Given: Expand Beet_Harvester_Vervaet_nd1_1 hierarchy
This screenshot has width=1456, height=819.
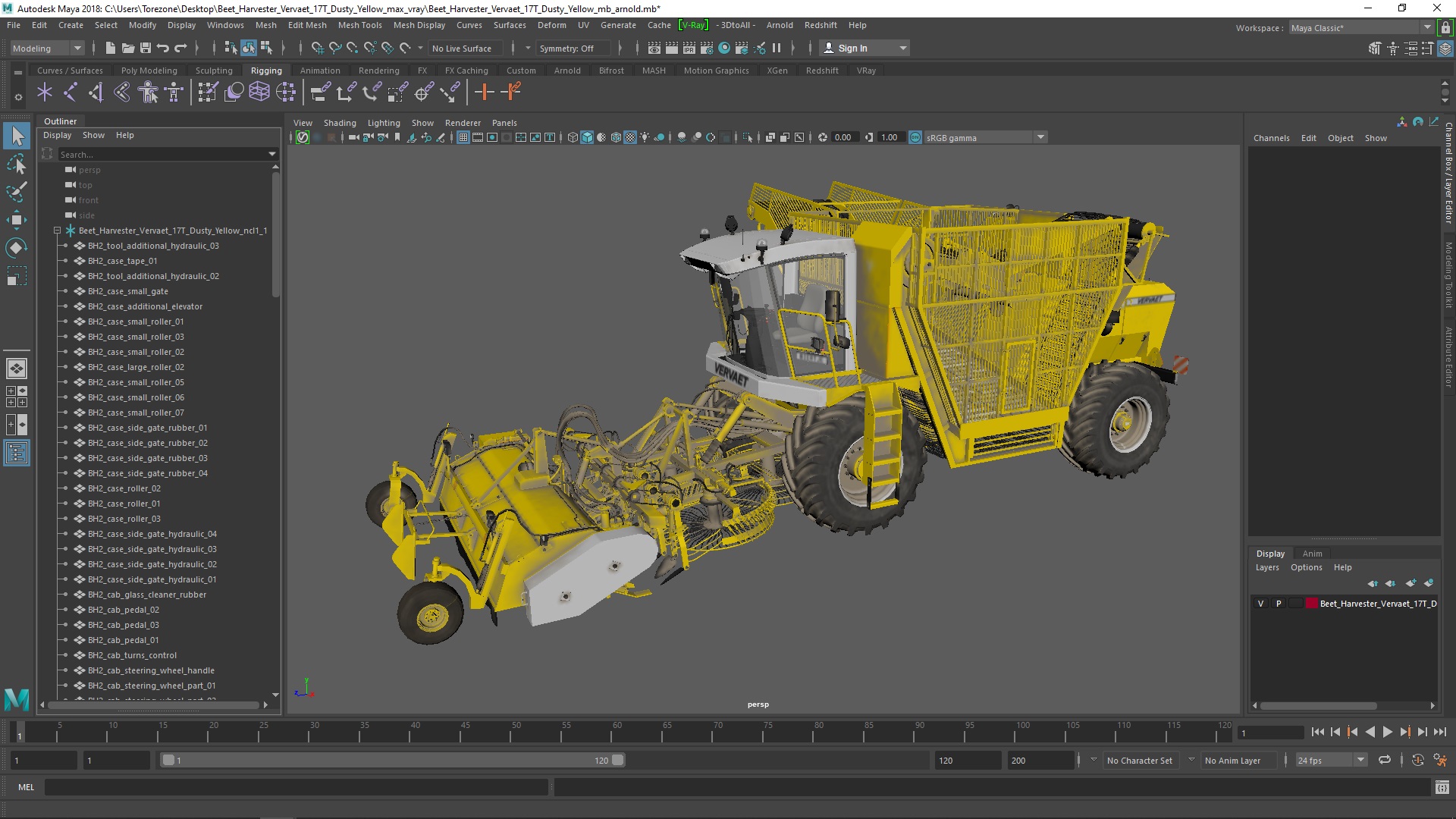Looking at the screenshot, I should (56, 230).
